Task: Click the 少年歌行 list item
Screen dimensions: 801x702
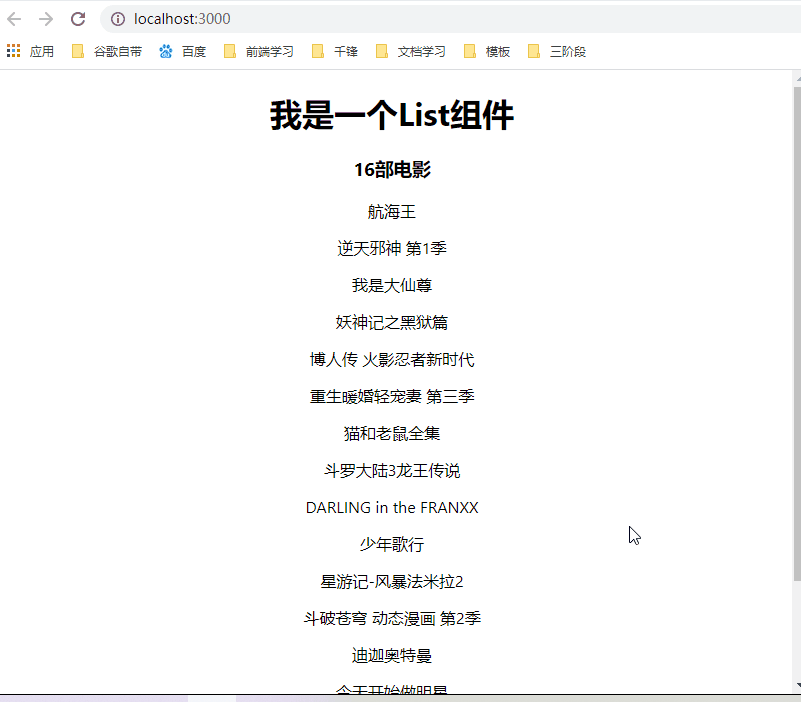Action: [391, 544]
